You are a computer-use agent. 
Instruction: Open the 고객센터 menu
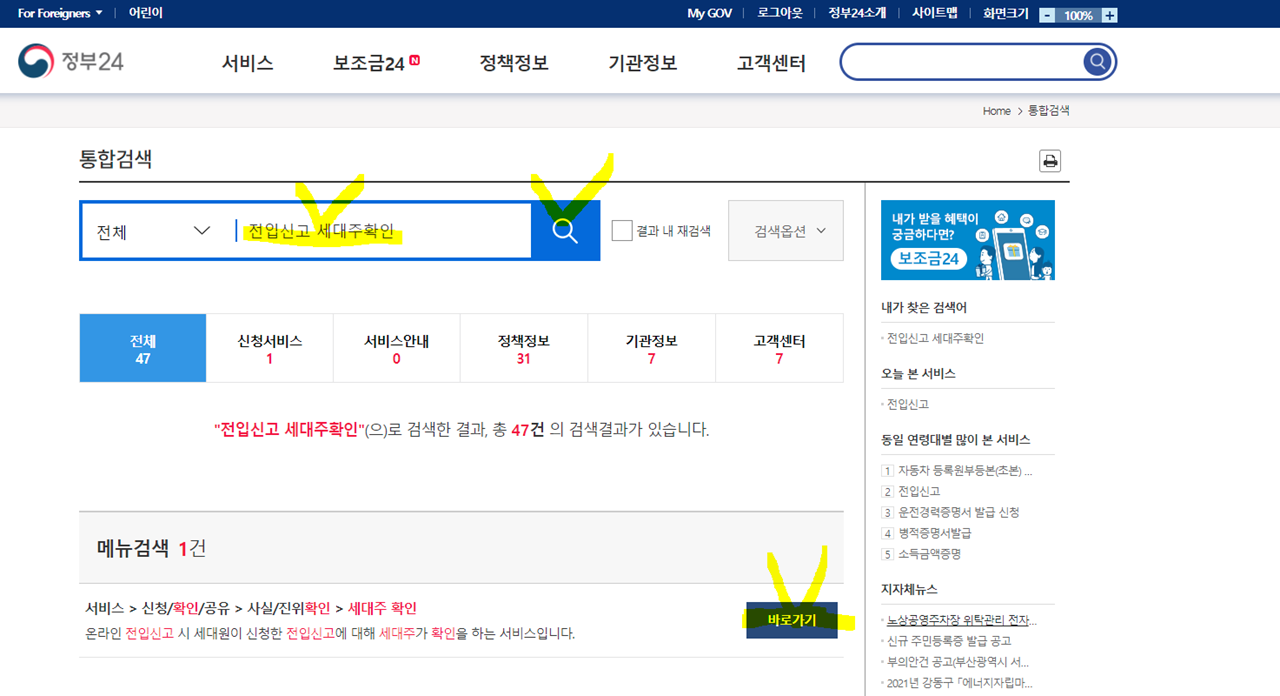(x=770, y=62)
